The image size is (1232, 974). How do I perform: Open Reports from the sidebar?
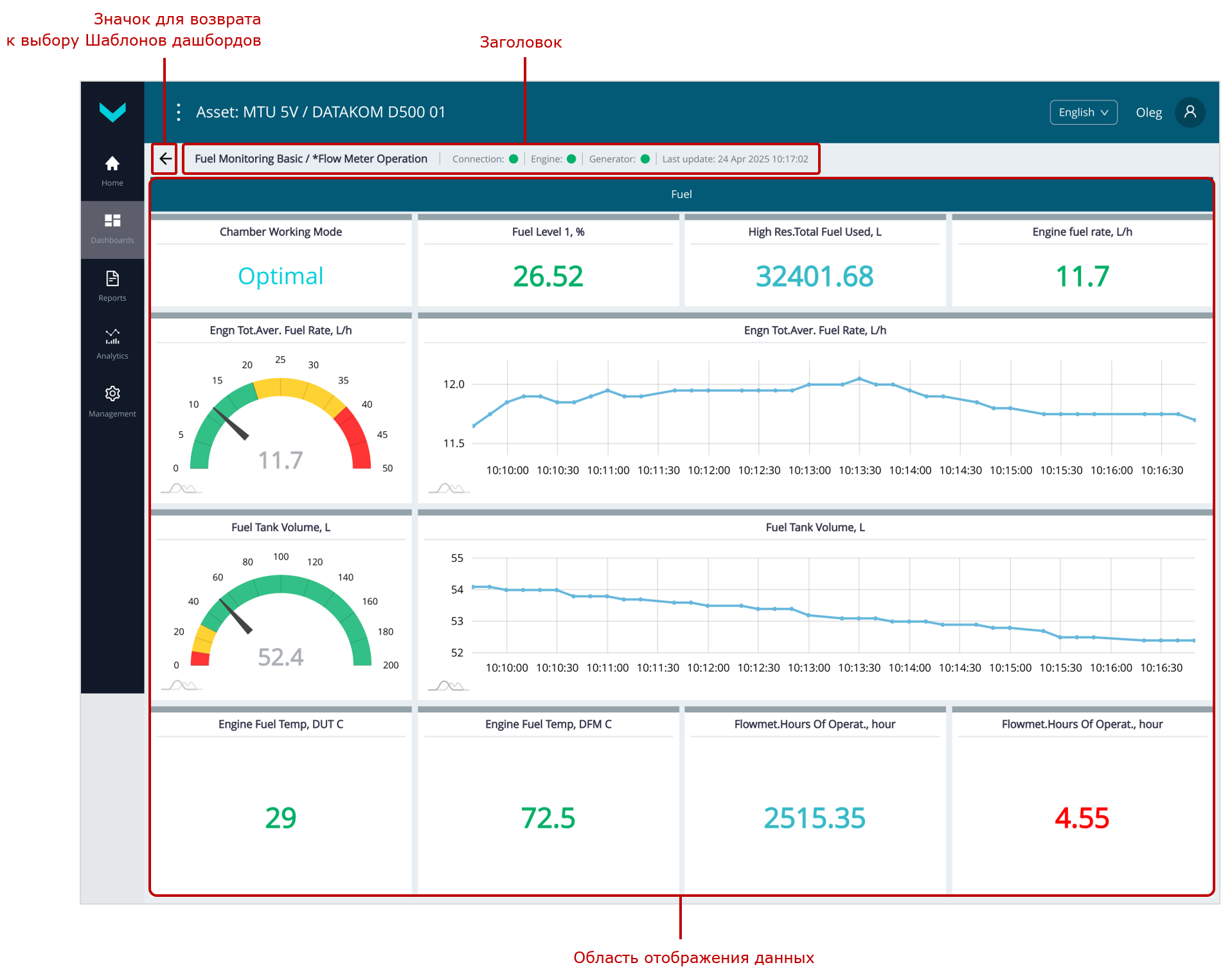112,285
